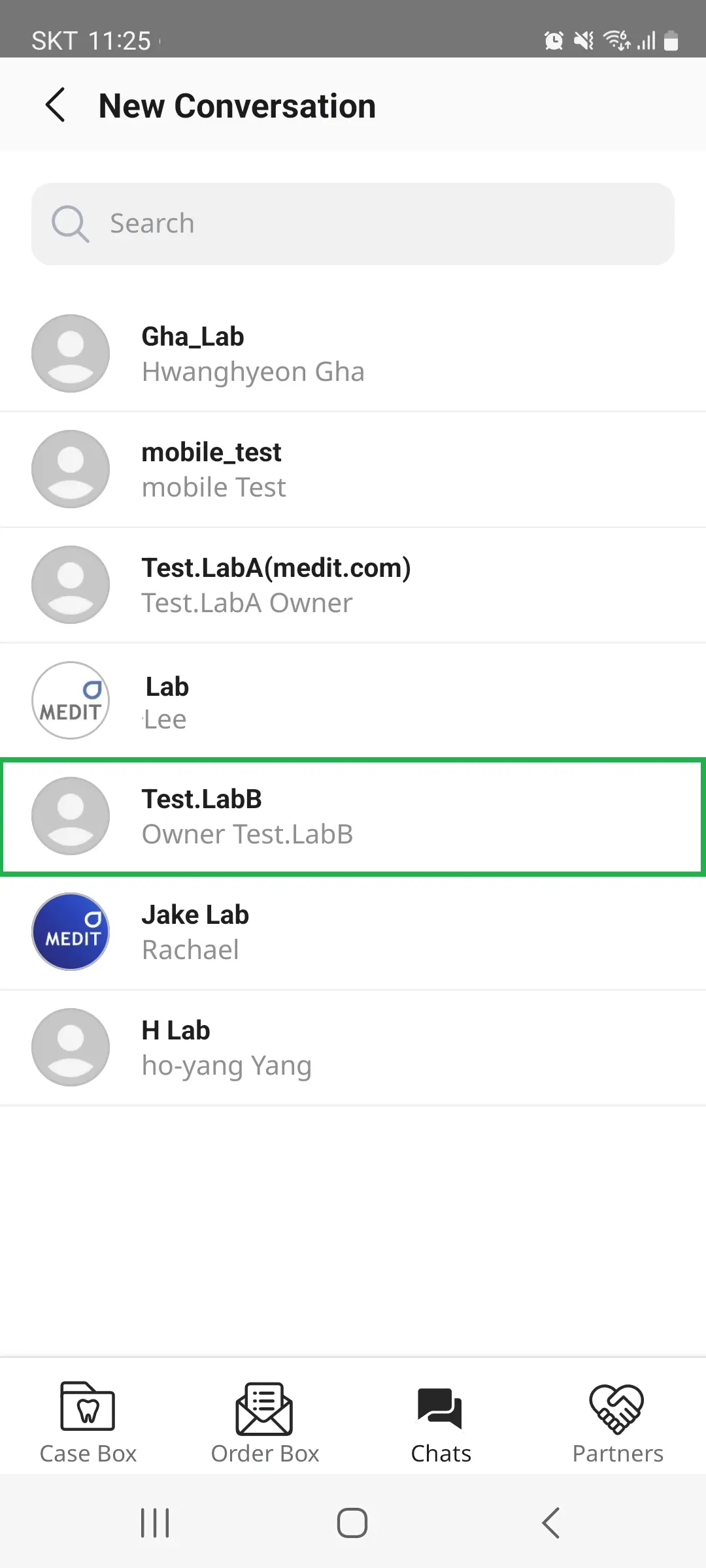Tap the magnifier icon in search bar
This screenshot has width=706, height=1568.
pos(69,223)
